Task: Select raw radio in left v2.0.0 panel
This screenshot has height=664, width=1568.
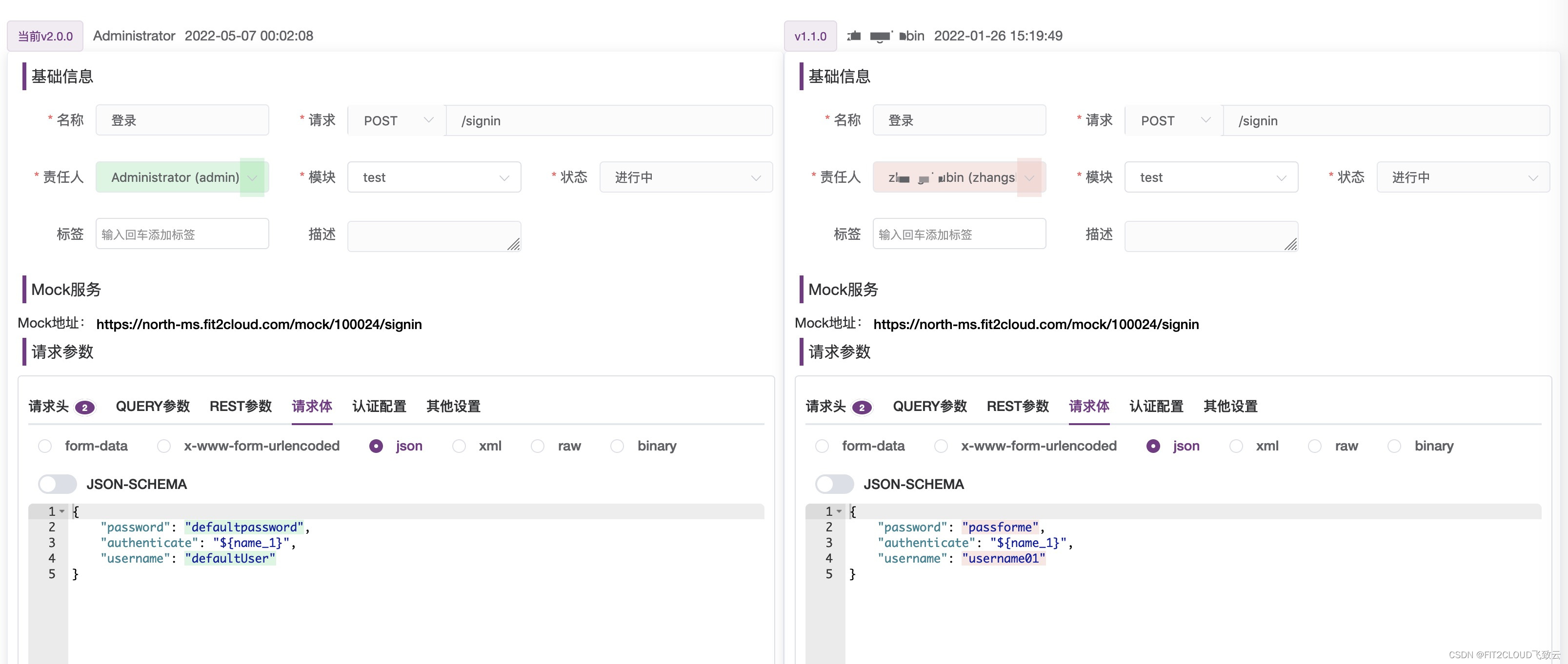Action: [x=538, y=446]
